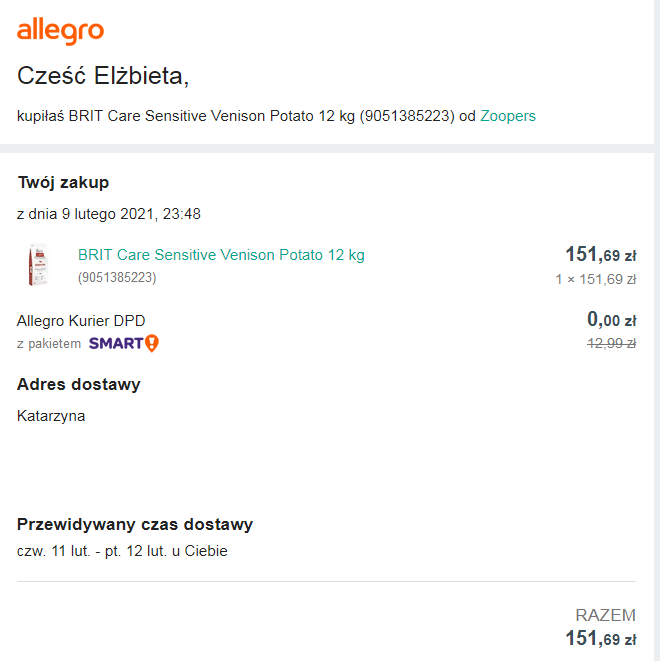Click the "RAZEM" total label
Viewport: 660px width, 661px height.
tap(605, 615)
